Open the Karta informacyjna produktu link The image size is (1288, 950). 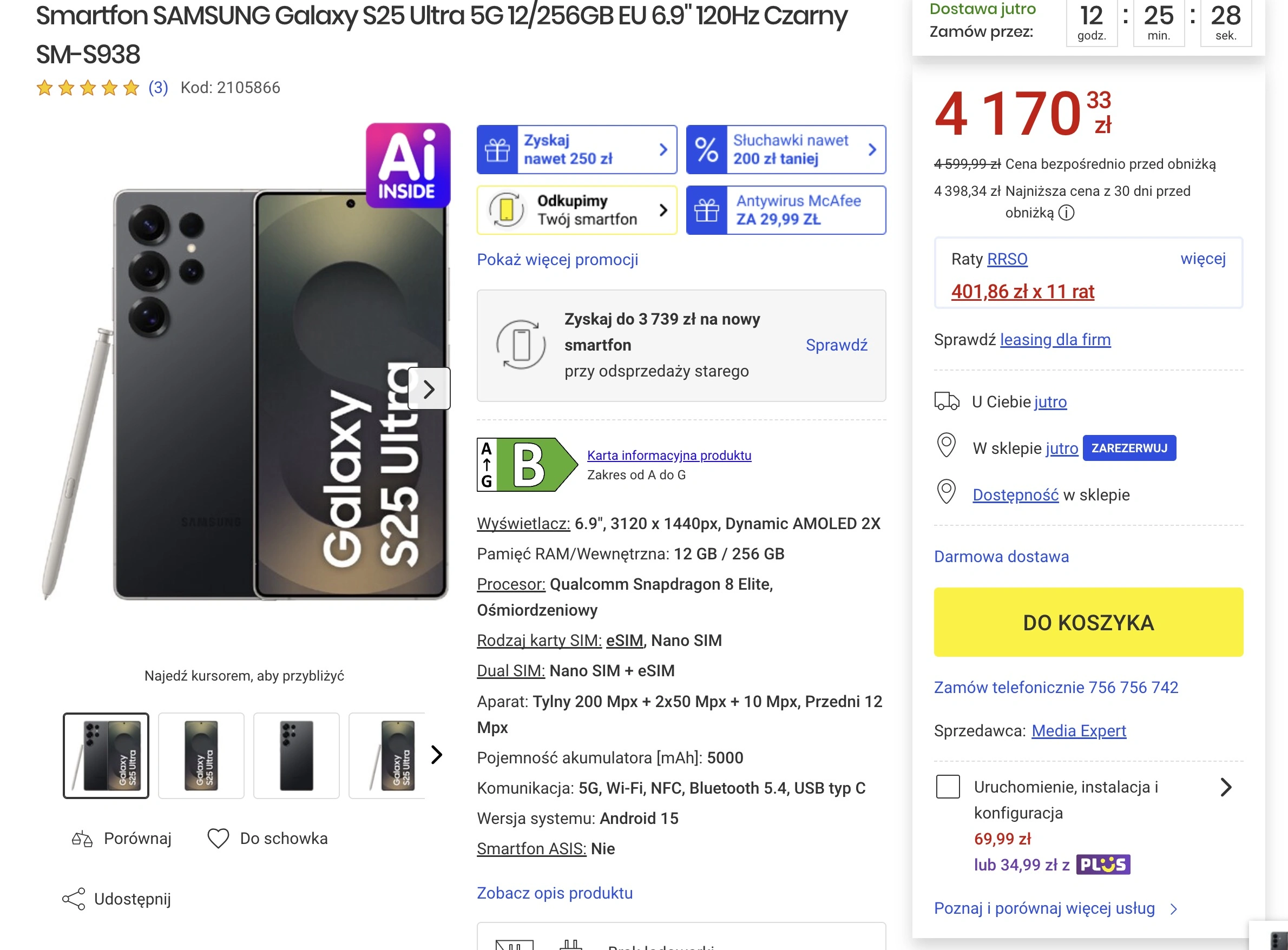point(669,456)
